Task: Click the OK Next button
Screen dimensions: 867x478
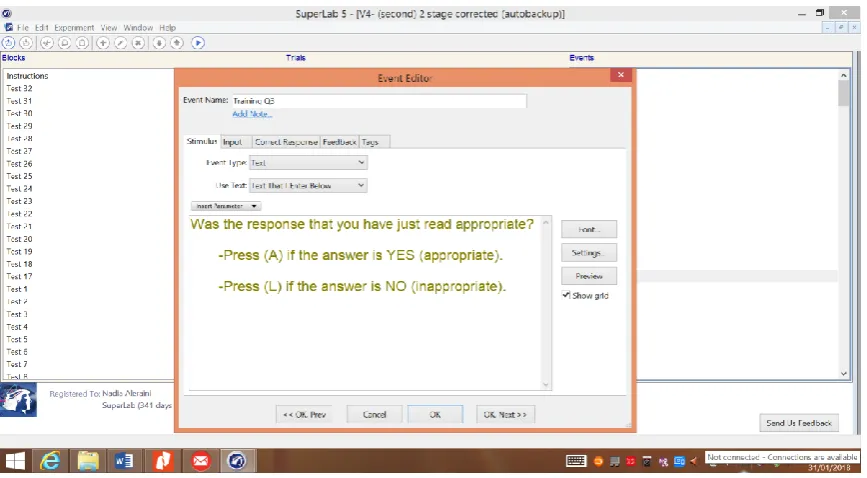Action: (505, 414)
